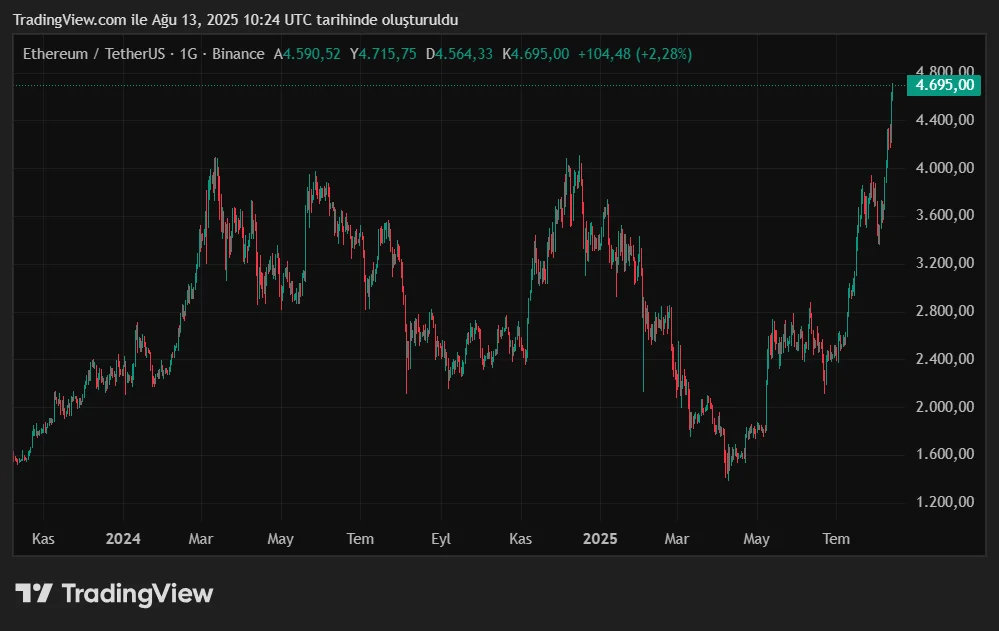Viewport: 999px width, 631px height.
Task: Click the low value 4.564,33
Action: [464, 54]
